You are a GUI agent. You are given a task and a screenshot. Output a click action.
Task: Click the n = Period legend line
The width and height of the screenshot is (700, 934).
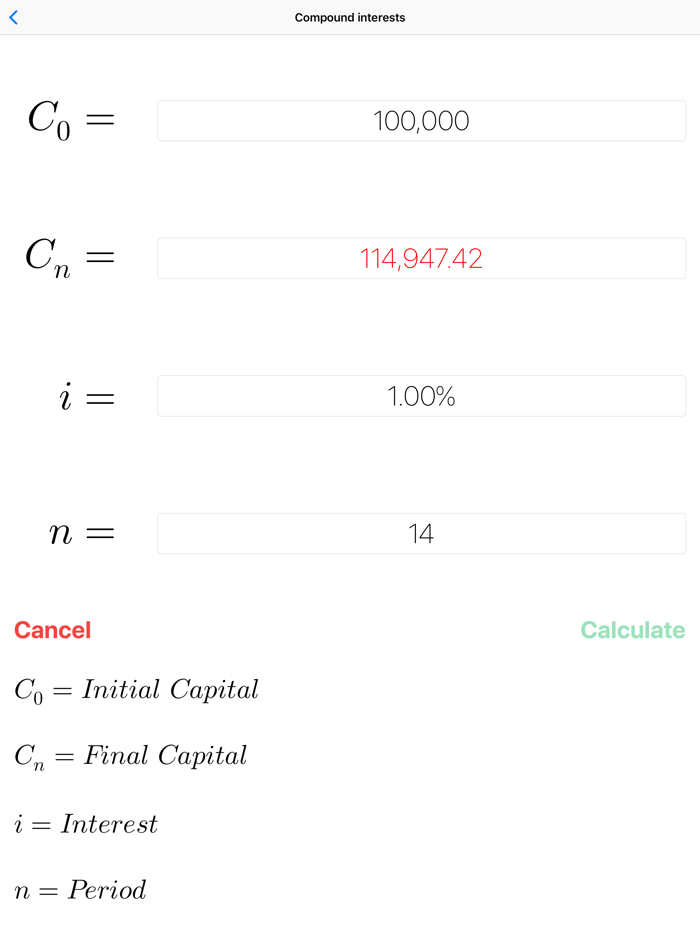pos(80,889)
